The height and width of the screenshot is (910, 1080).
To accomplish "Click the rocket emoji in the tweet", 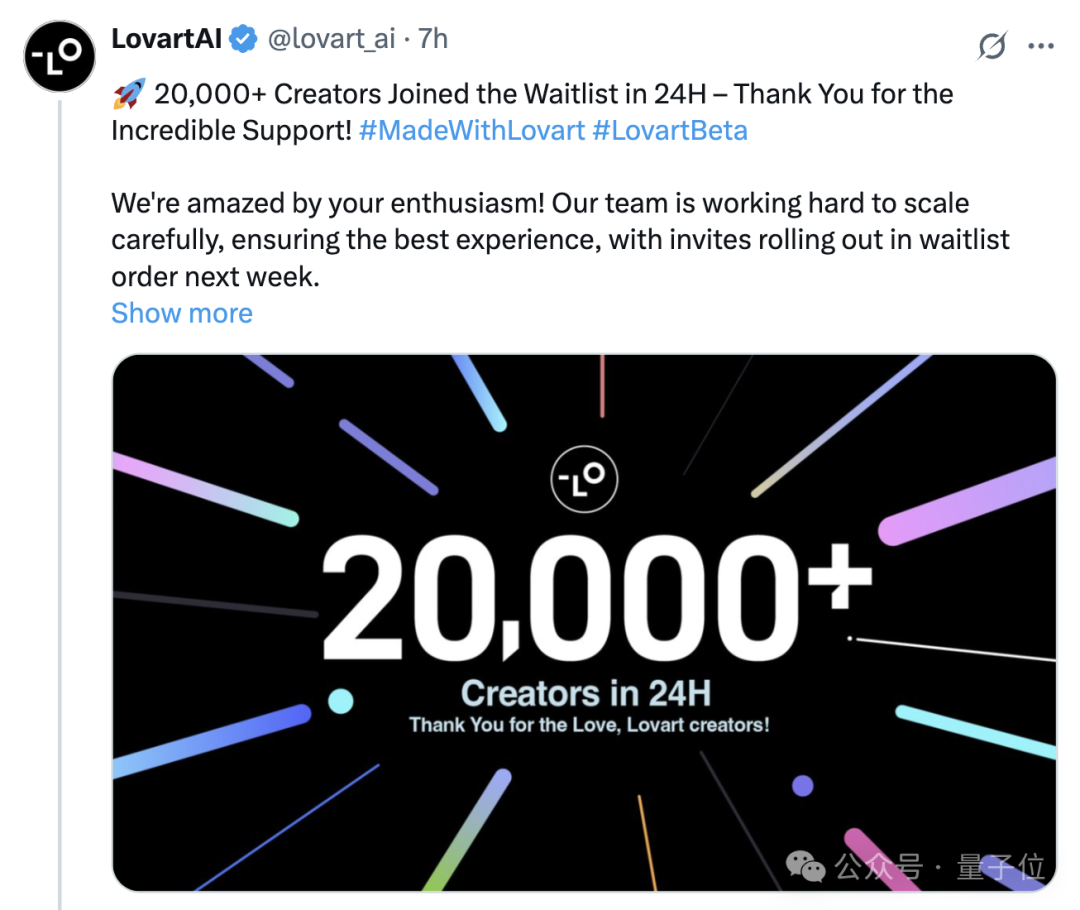I will pos(129,94).
